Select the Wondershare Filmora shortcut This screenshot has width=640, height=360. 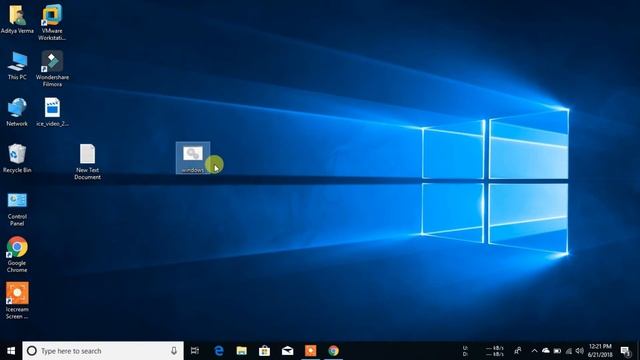click(x=52, y=69)
